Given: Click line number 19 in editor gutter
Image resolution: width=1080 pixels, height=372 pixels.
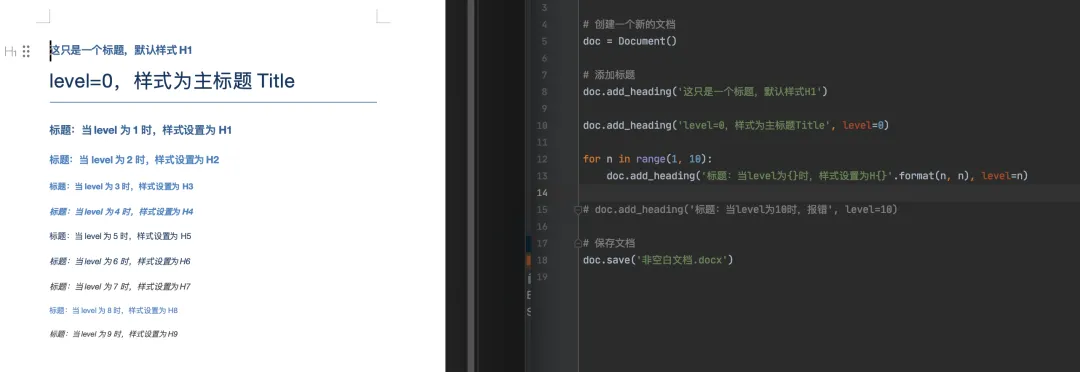Looking at the screenshot, I should pos(541,277).
